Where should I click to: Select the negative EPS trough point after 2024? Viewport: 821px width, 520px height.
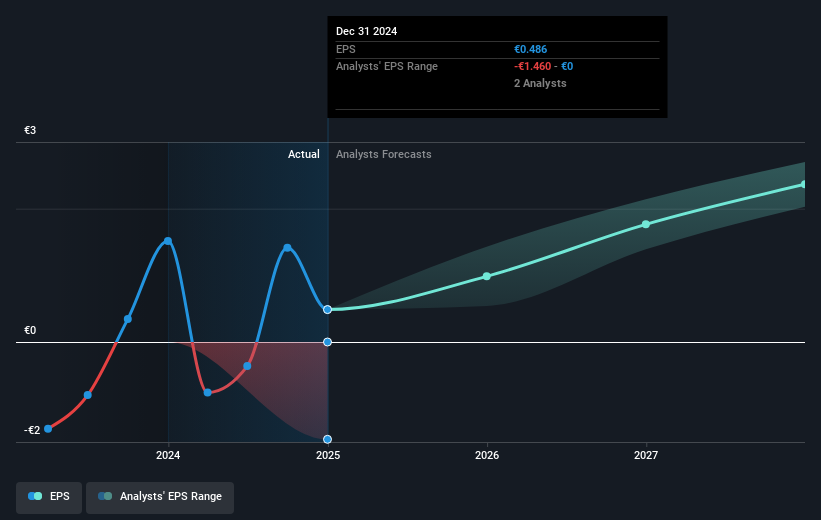207,392
